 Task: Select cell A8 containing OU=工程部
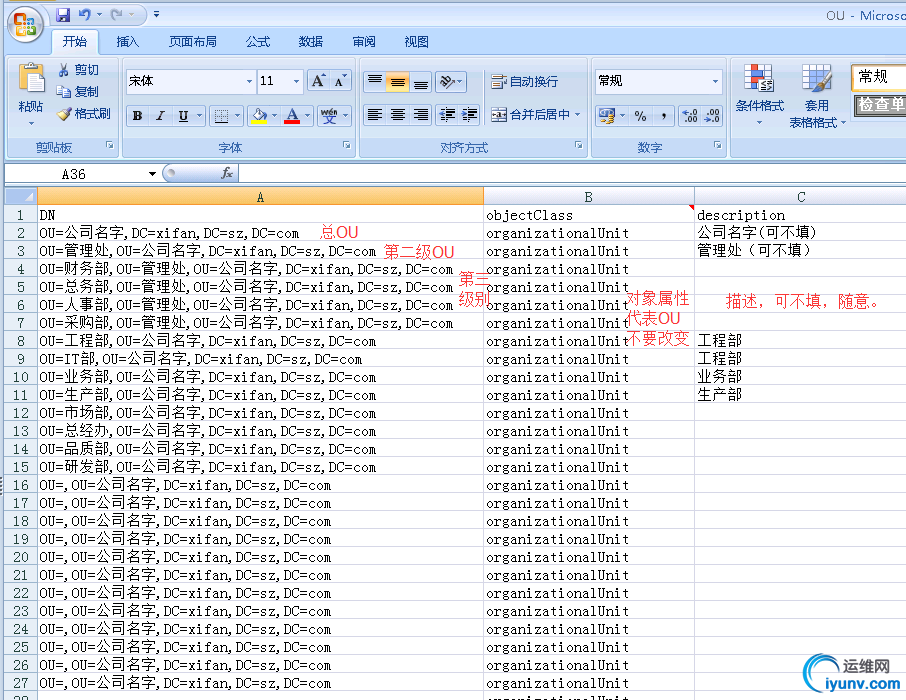coord(260,341)
